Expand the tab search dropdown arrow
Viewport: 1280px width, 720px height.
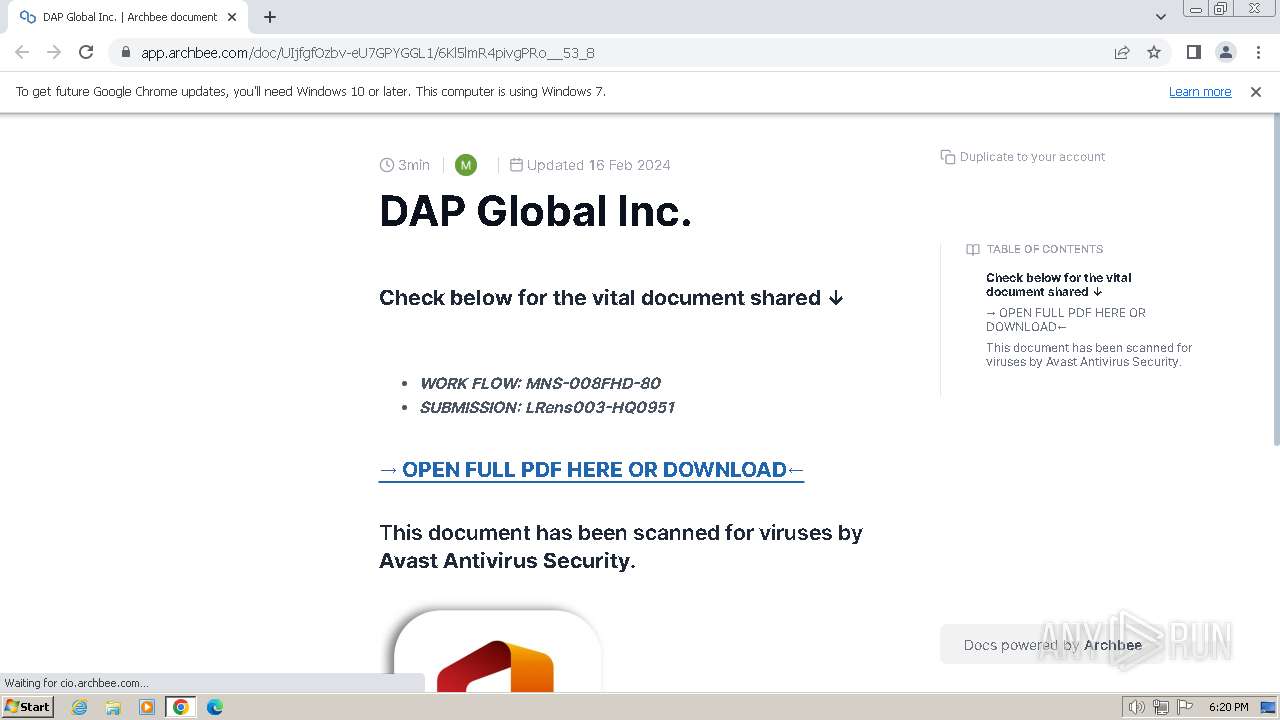click(1160, 17)
